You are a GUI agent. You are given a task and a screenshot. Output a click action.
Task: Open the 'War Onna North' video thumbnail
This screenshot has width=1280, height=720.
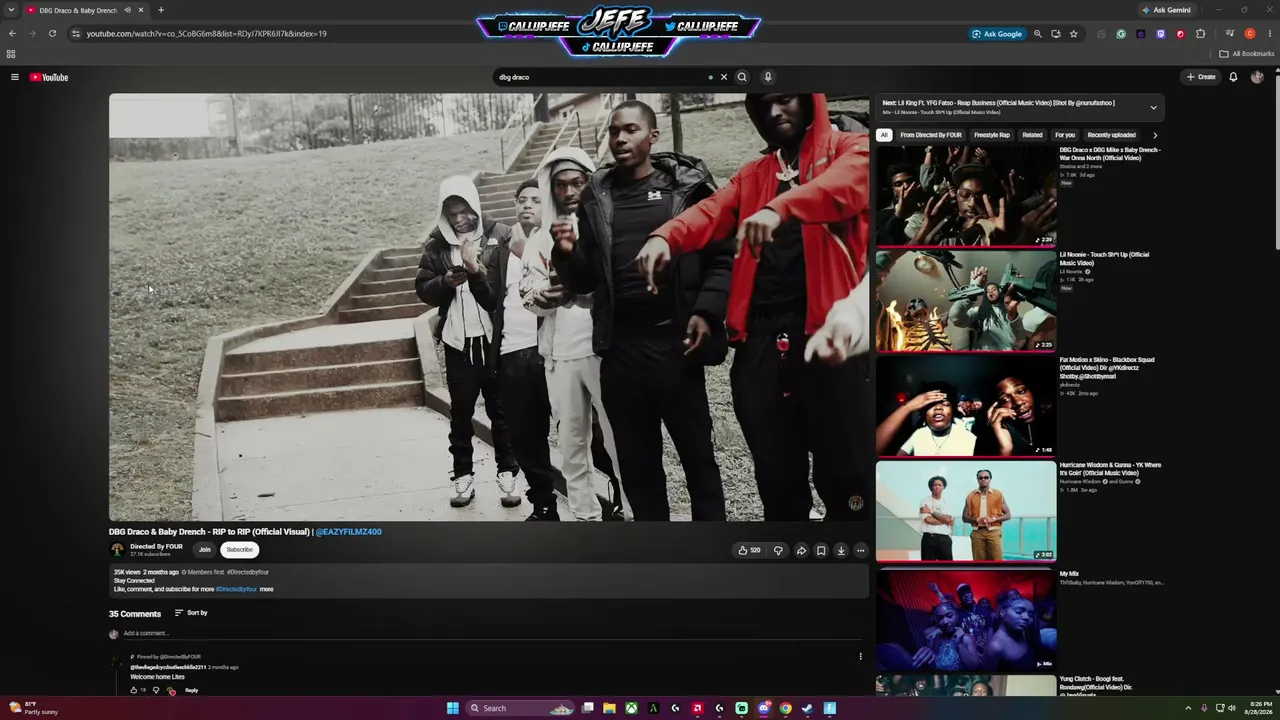(x=966, y=196)
